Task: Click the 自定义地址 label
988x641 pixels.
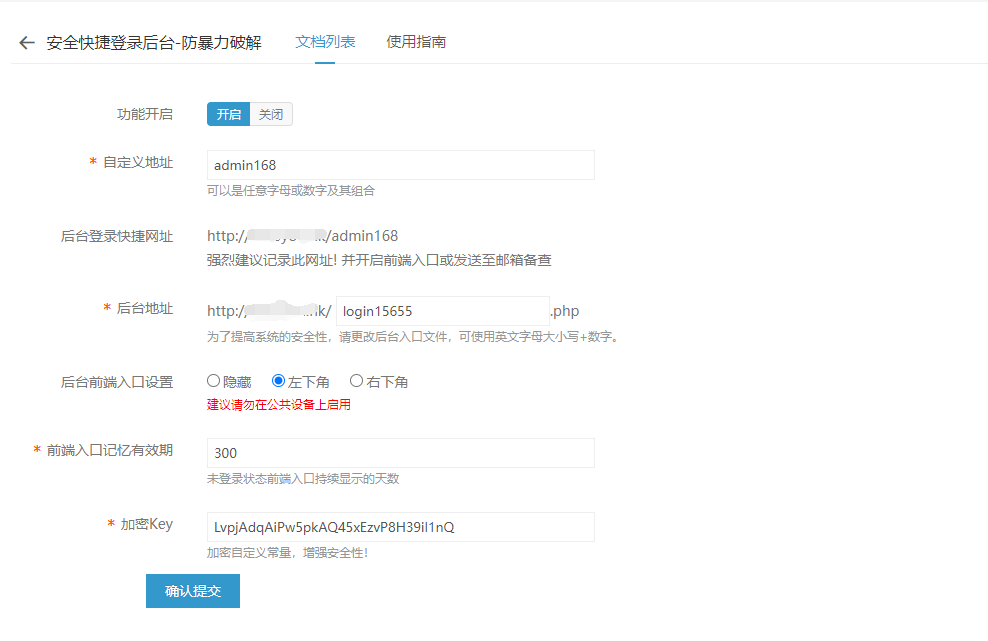Action: 138,163
